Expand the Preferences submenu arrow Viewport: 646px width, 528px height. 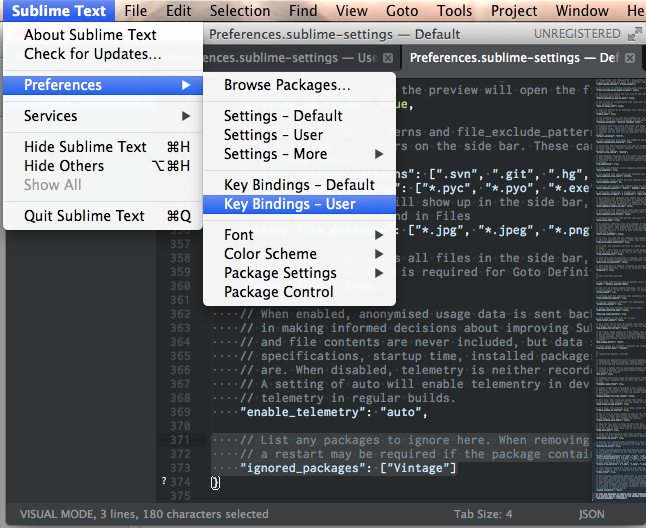click(x=186, y=85)
